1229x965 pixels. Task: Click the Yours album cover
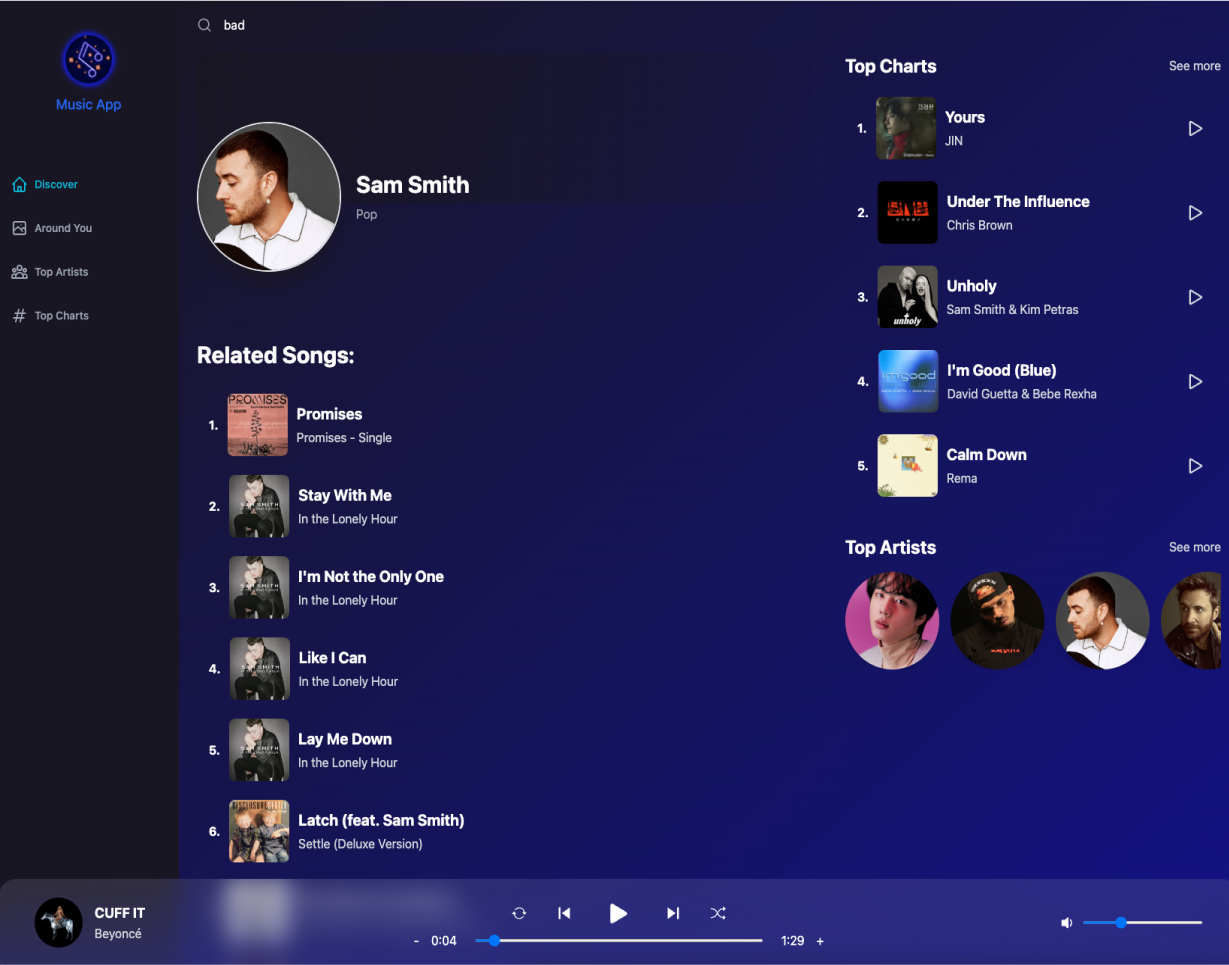pos(906,128)
